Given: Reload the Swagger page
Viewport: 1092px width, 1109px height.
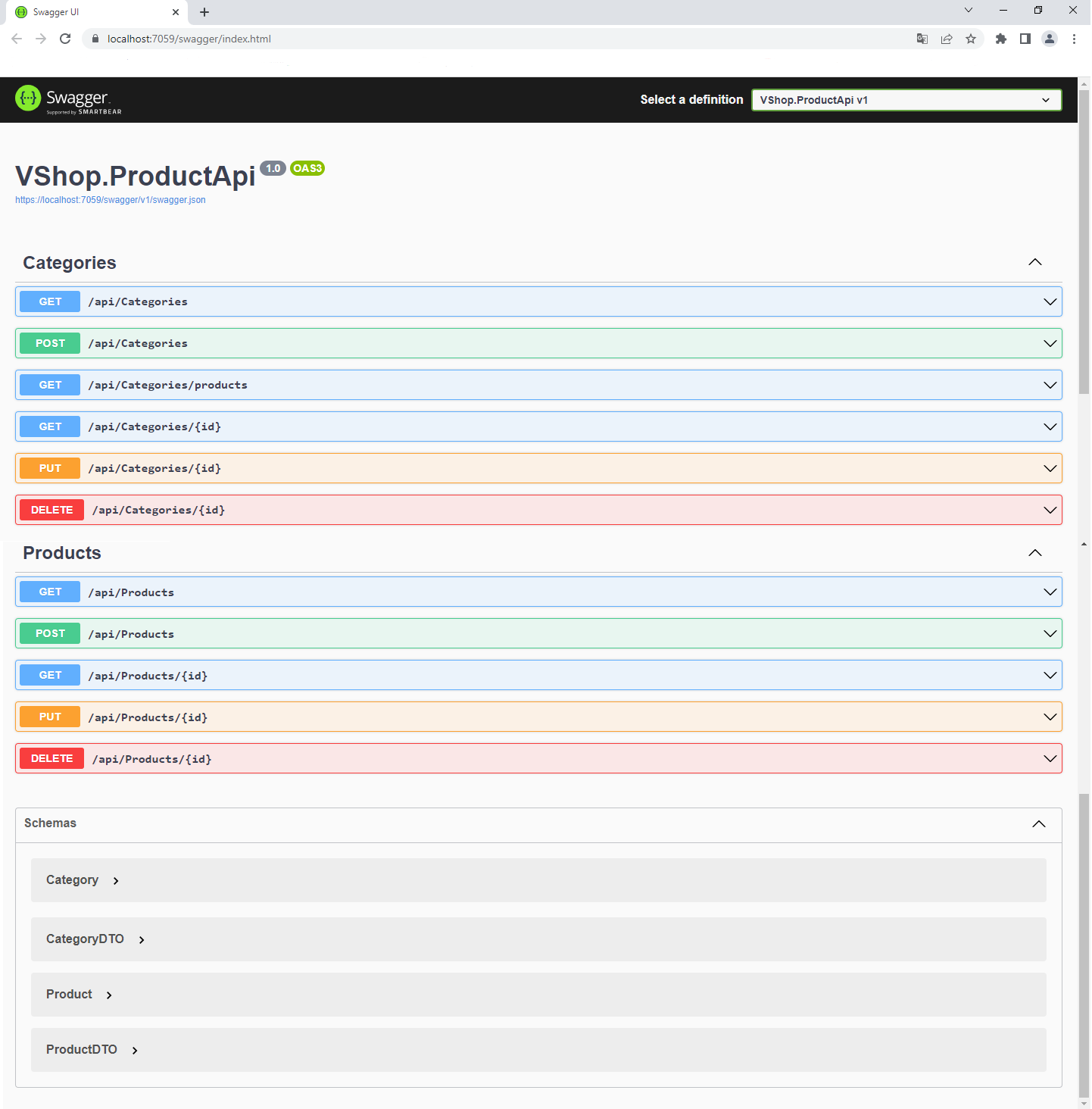Looking at the screenshot, I should point(65,39).
